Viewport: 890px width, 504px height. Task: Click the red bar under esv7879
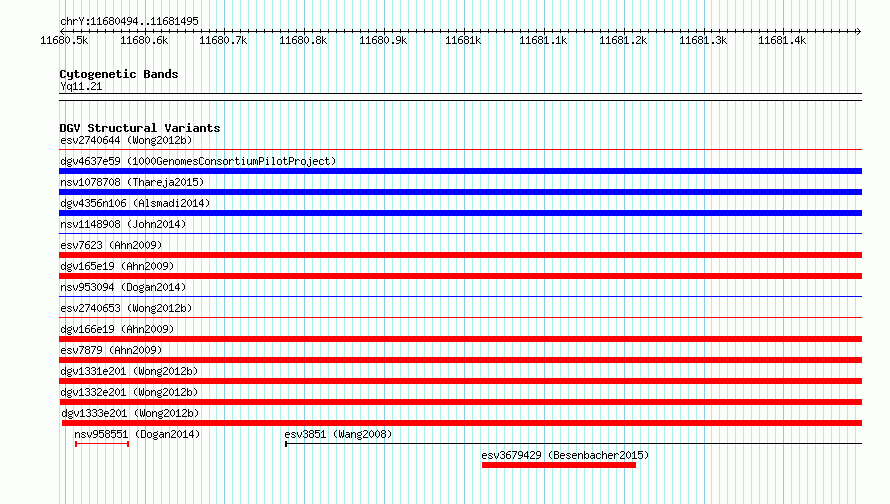click(x=460, y=360)
